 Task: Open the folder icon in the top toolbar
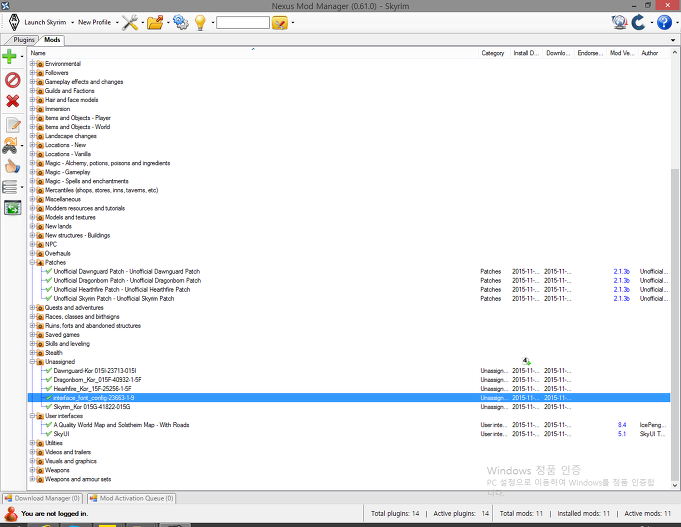pos(155,22)
